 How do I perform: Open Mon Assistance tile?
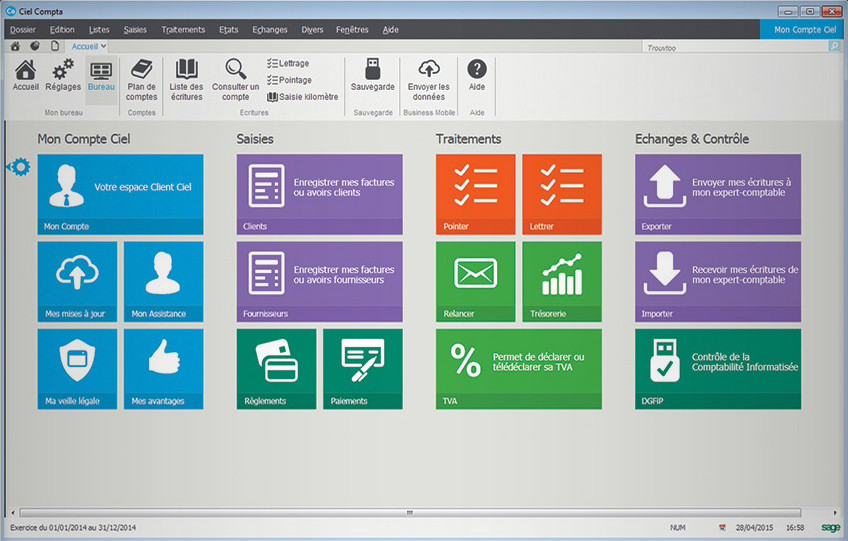point(163,281)
